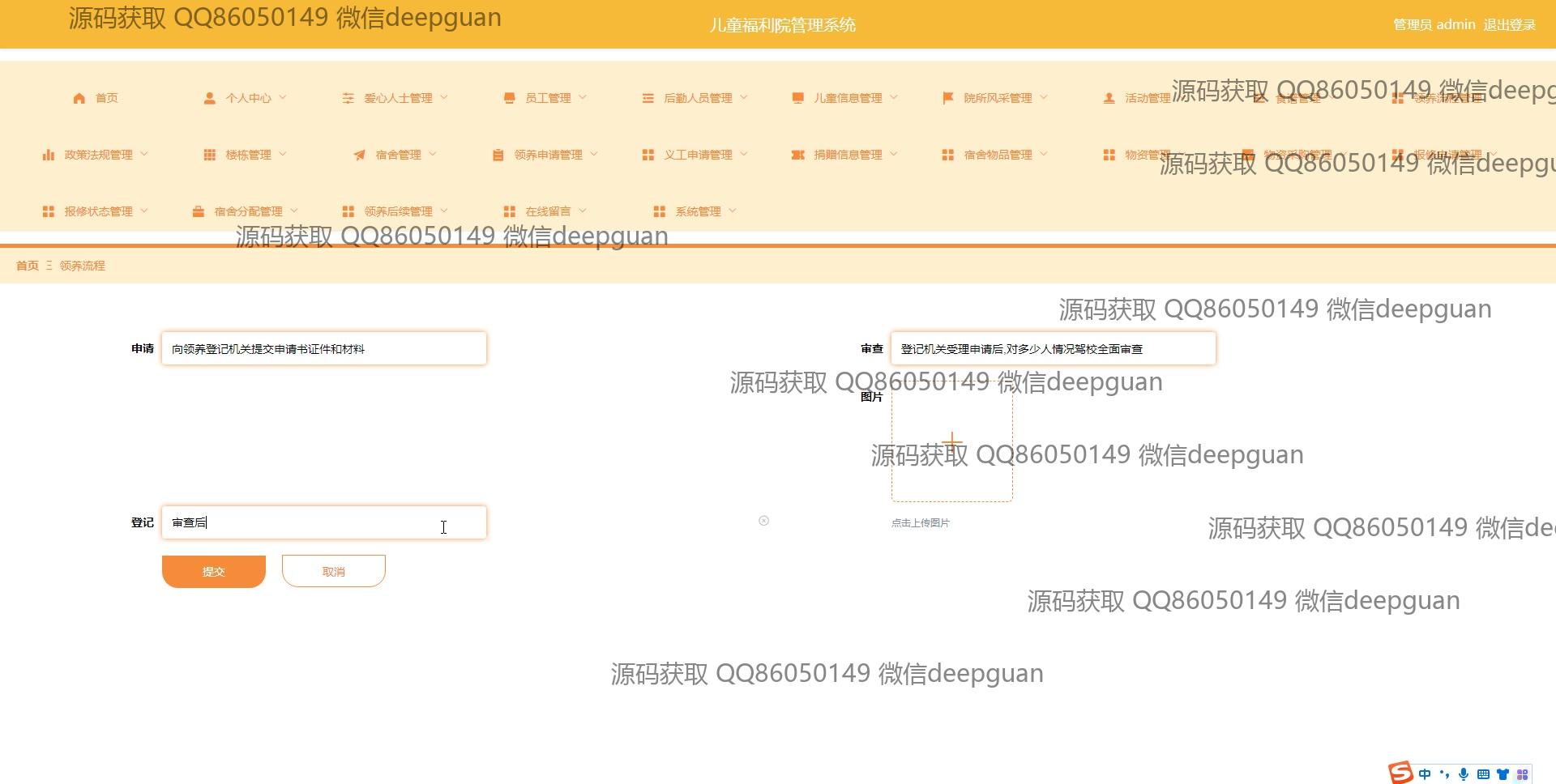The height and width of the screenshot is (784, 1556).
Task: Expand the 后勤人员管理 dropdown chevron
Action: (x=744, y=97)
